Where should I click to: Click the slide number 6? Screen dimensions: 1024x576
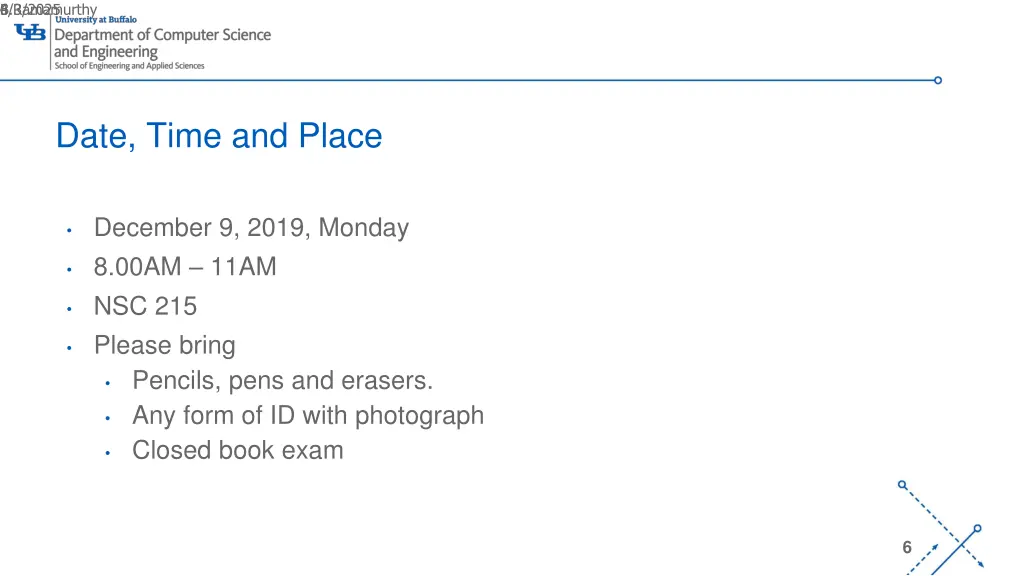(907, 547)
